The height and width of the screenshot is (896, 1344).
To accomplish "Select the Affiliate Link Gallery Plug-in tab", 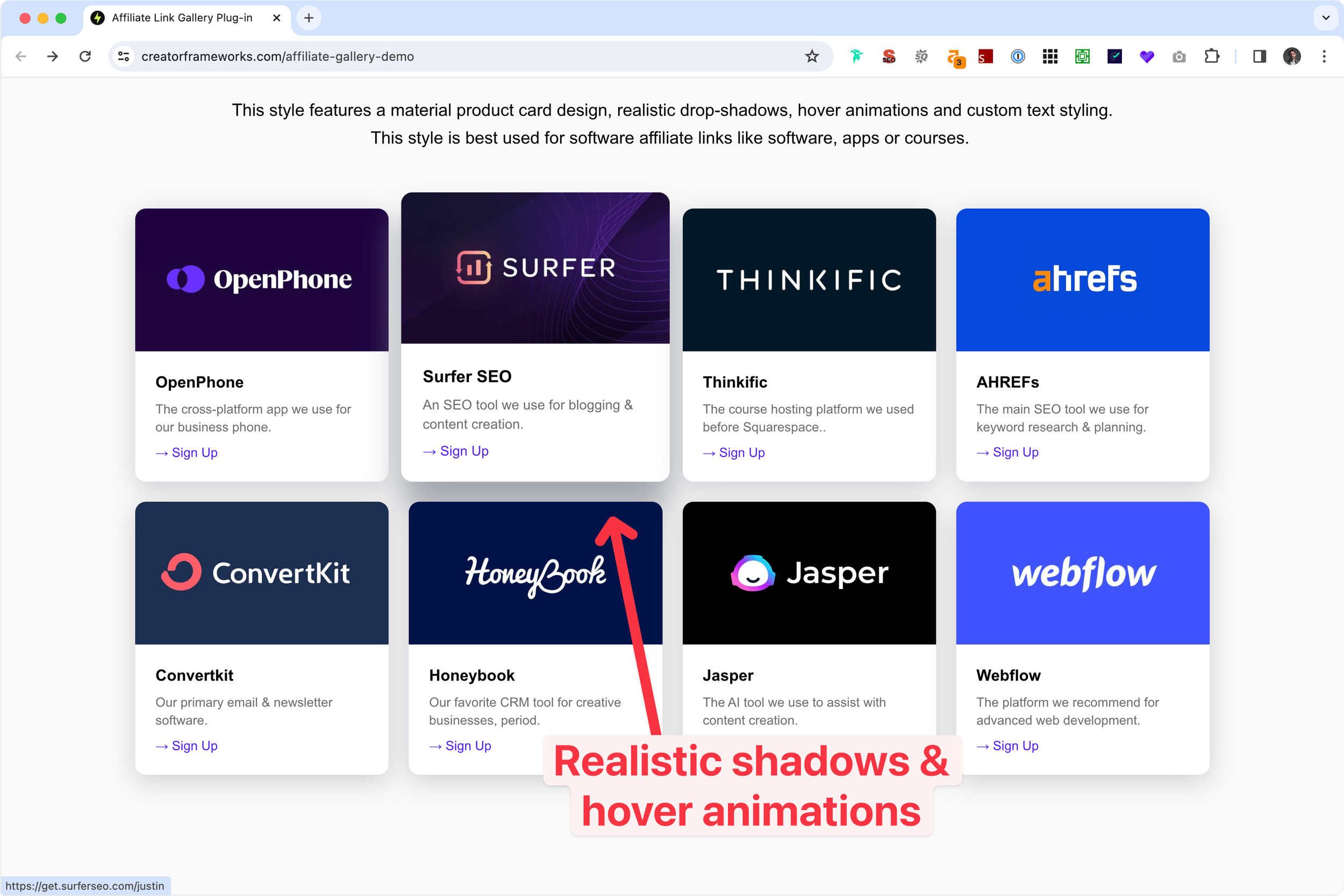I will pos(182,18).
